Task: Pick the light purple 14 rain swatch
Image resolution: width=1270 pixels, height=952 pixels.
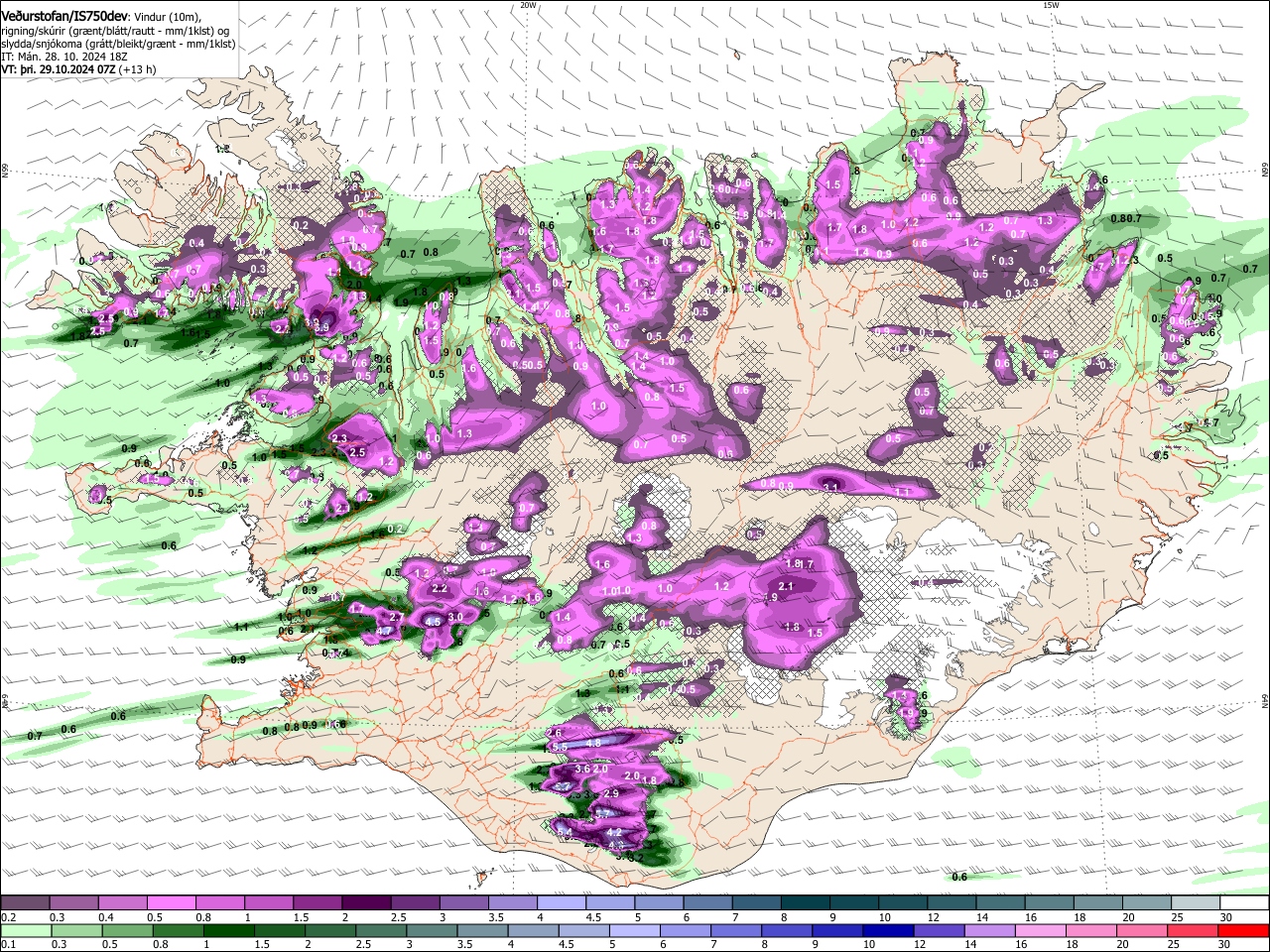Action: tap(991, 931)
